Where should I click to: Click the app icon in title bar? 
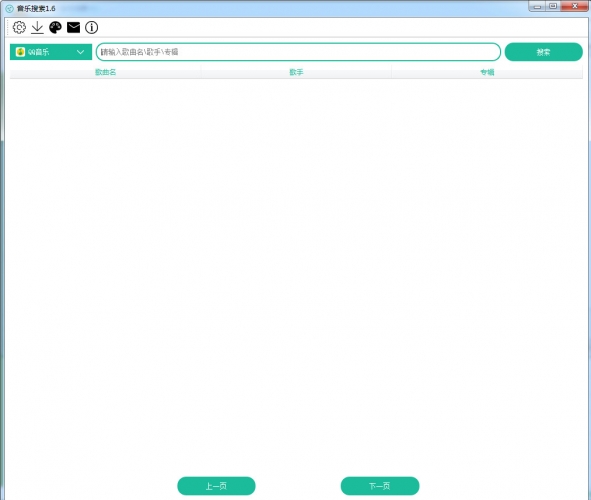click(10, 8)
